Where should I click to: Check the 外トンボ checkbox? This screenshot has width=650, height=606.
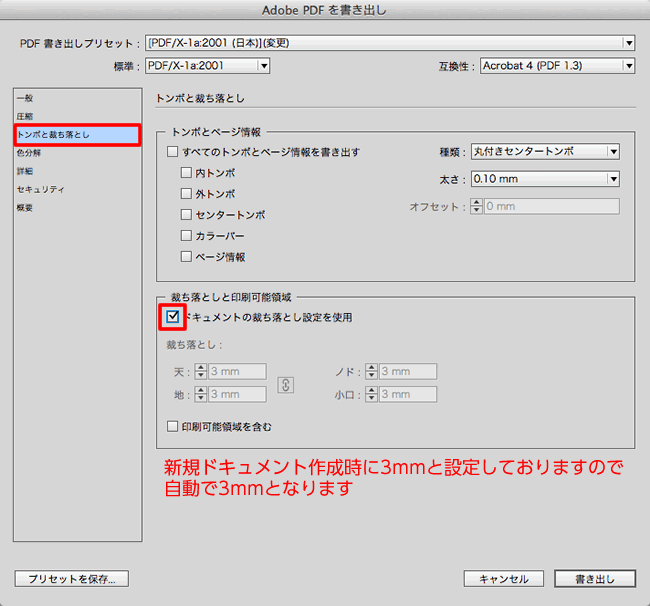186,194
